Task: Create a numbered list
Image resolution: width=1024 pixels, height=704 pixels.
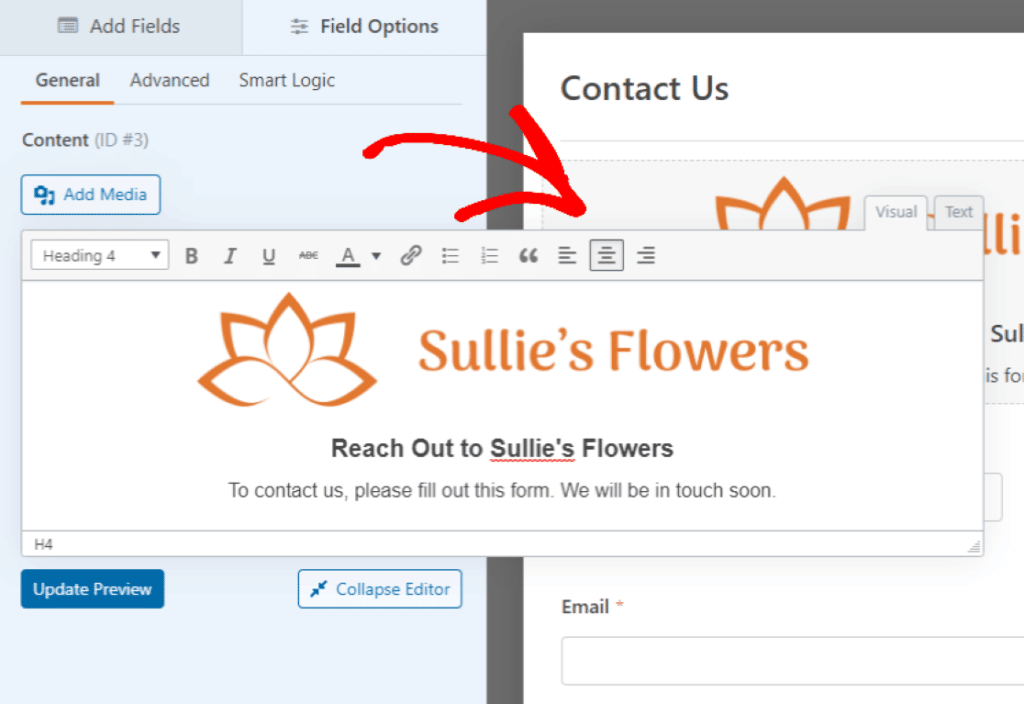Action: 489,256
